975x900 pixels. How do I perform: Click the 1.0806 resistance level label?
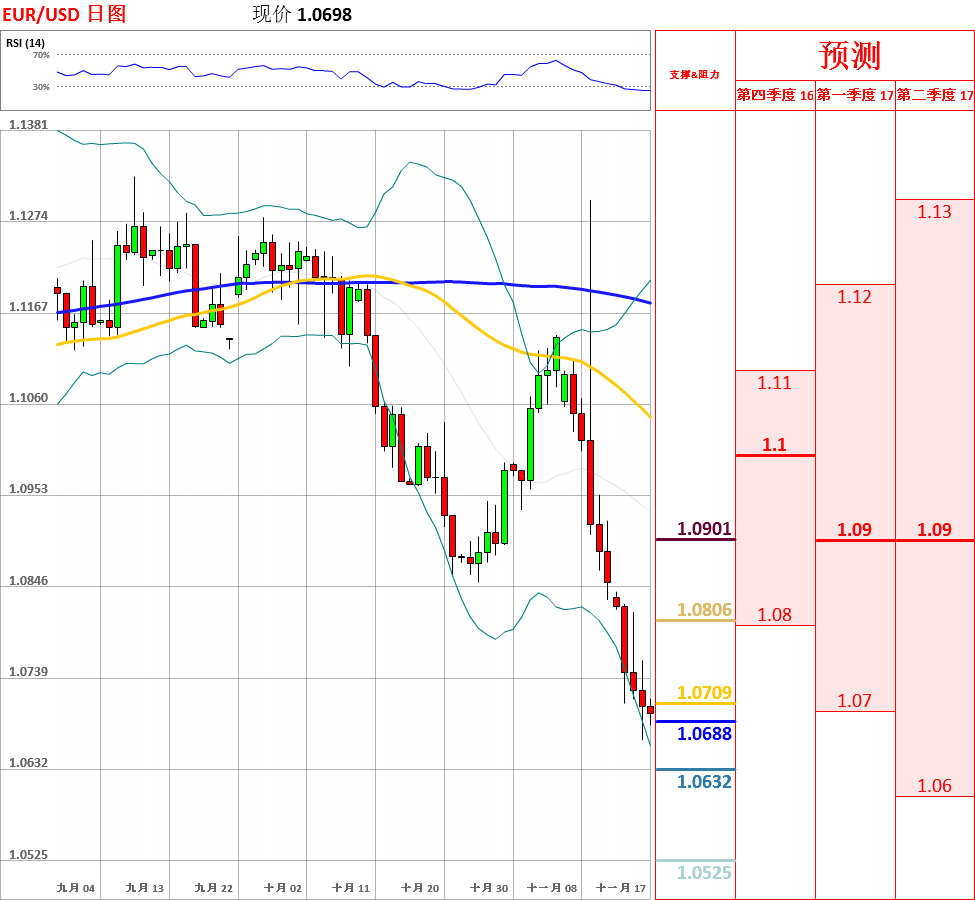(x=704, y=609)
